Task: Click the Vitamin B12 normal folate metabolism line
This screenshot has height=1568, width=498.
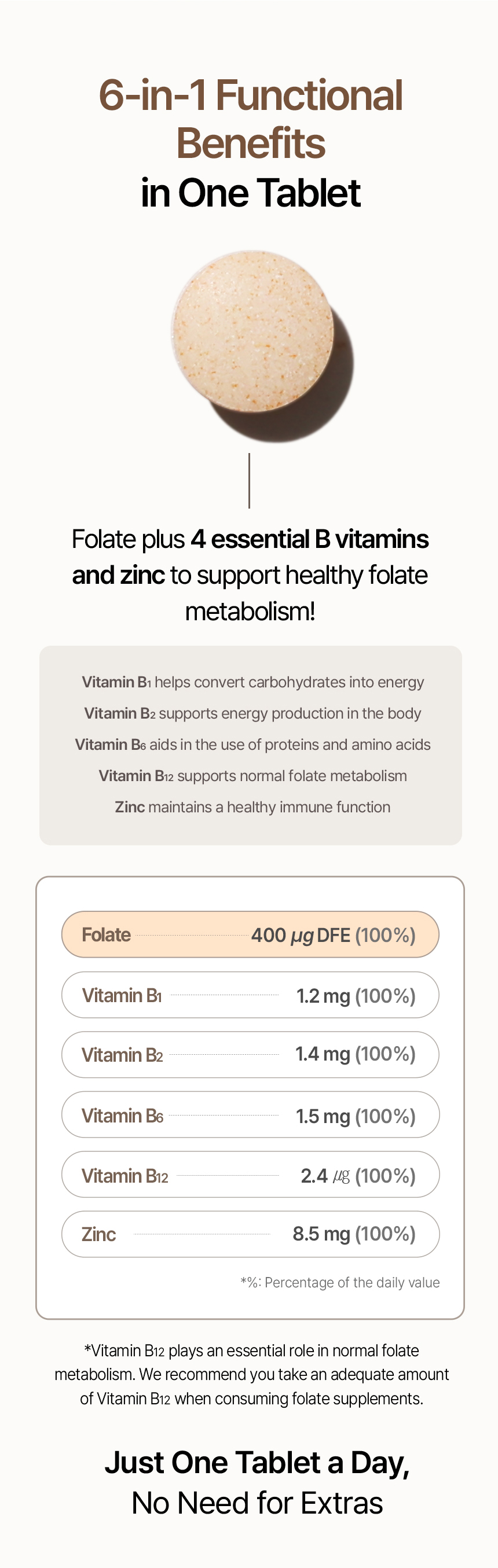Action: pyautogui.click(x=252, y=776)
